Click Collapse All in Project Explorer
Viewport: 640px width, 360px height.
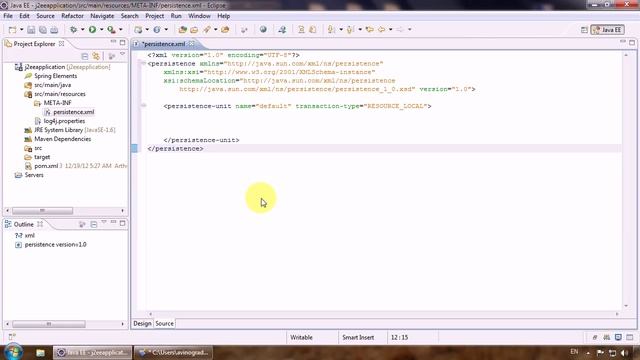point(84,56)
